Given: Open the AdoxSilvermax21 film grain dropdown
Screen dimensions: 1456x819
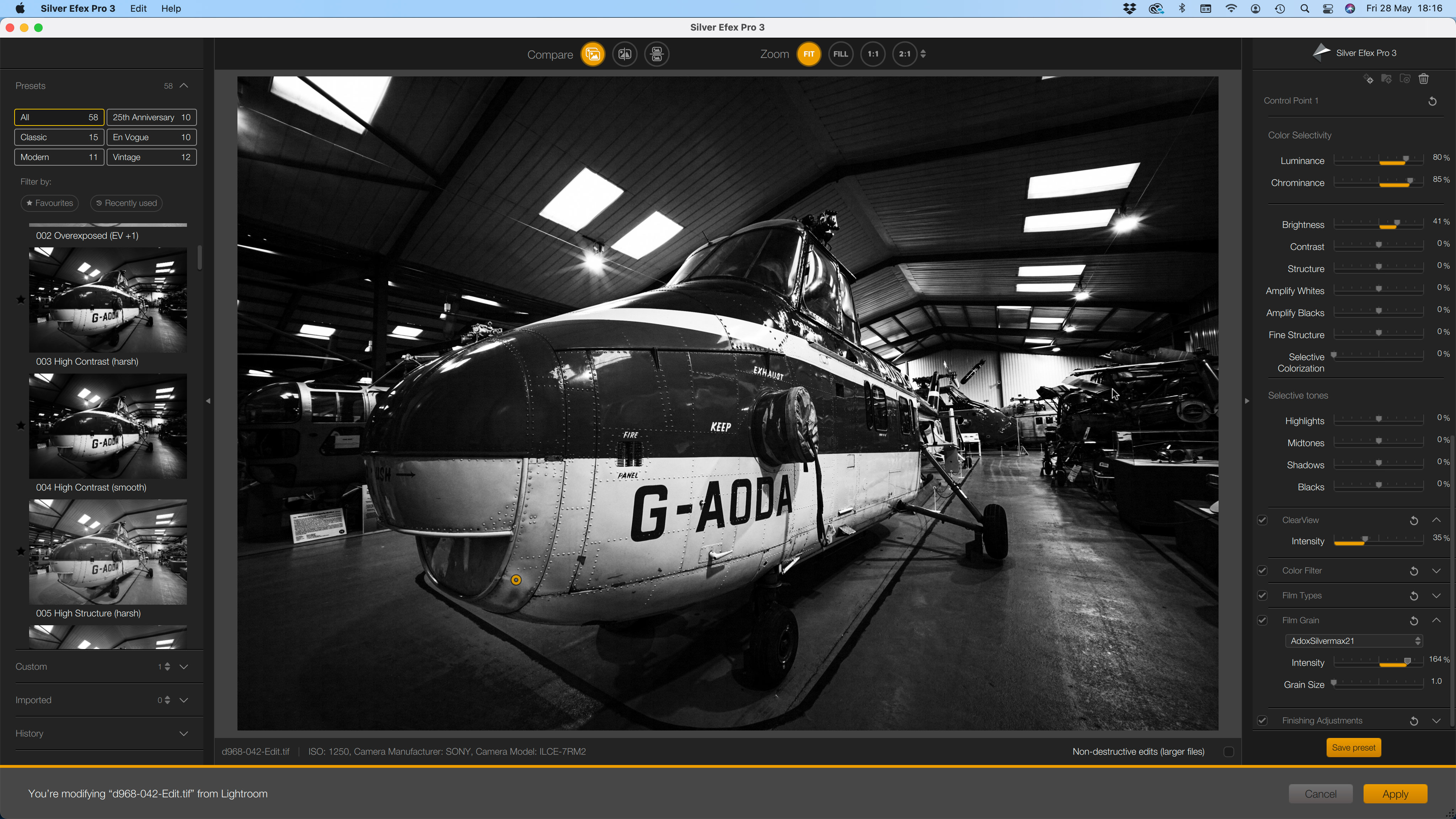Looking at the screenshot, I should [1354, 641].
